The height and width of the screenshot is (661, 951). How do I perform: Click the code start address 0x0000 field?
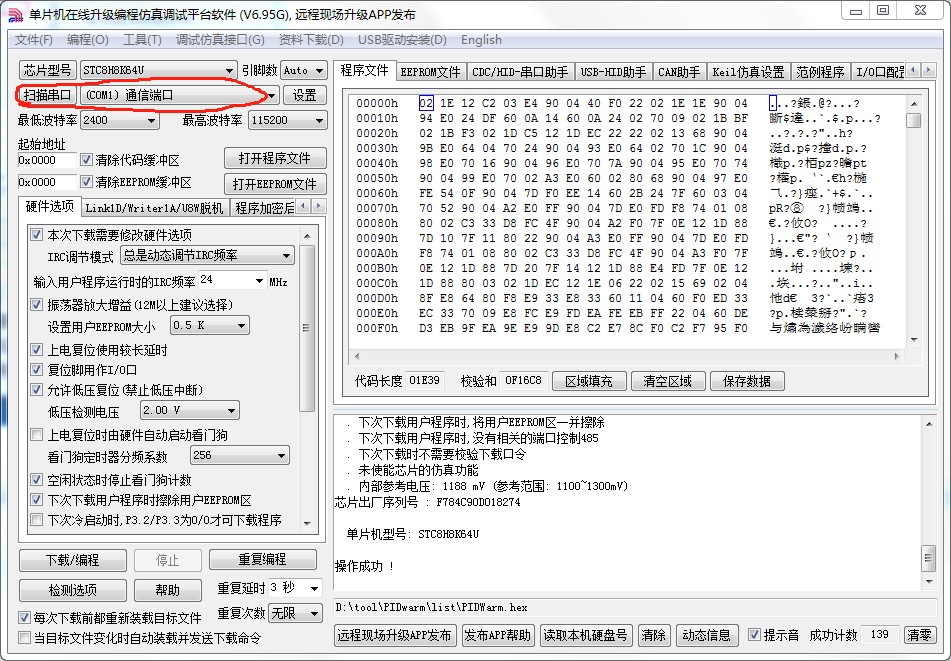(47, 160)
